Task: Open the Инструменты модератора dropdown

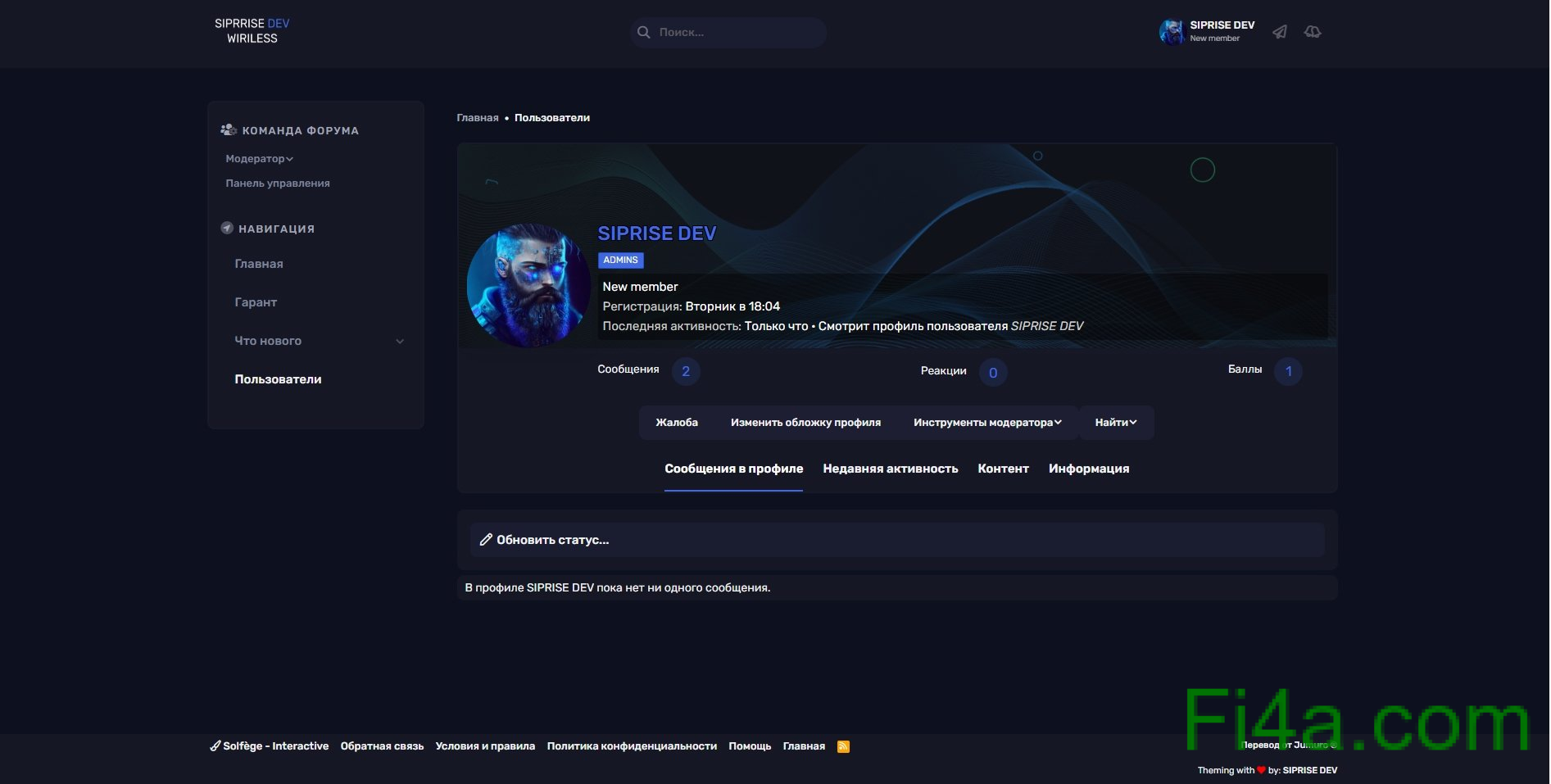Action: tap(987, 423)
